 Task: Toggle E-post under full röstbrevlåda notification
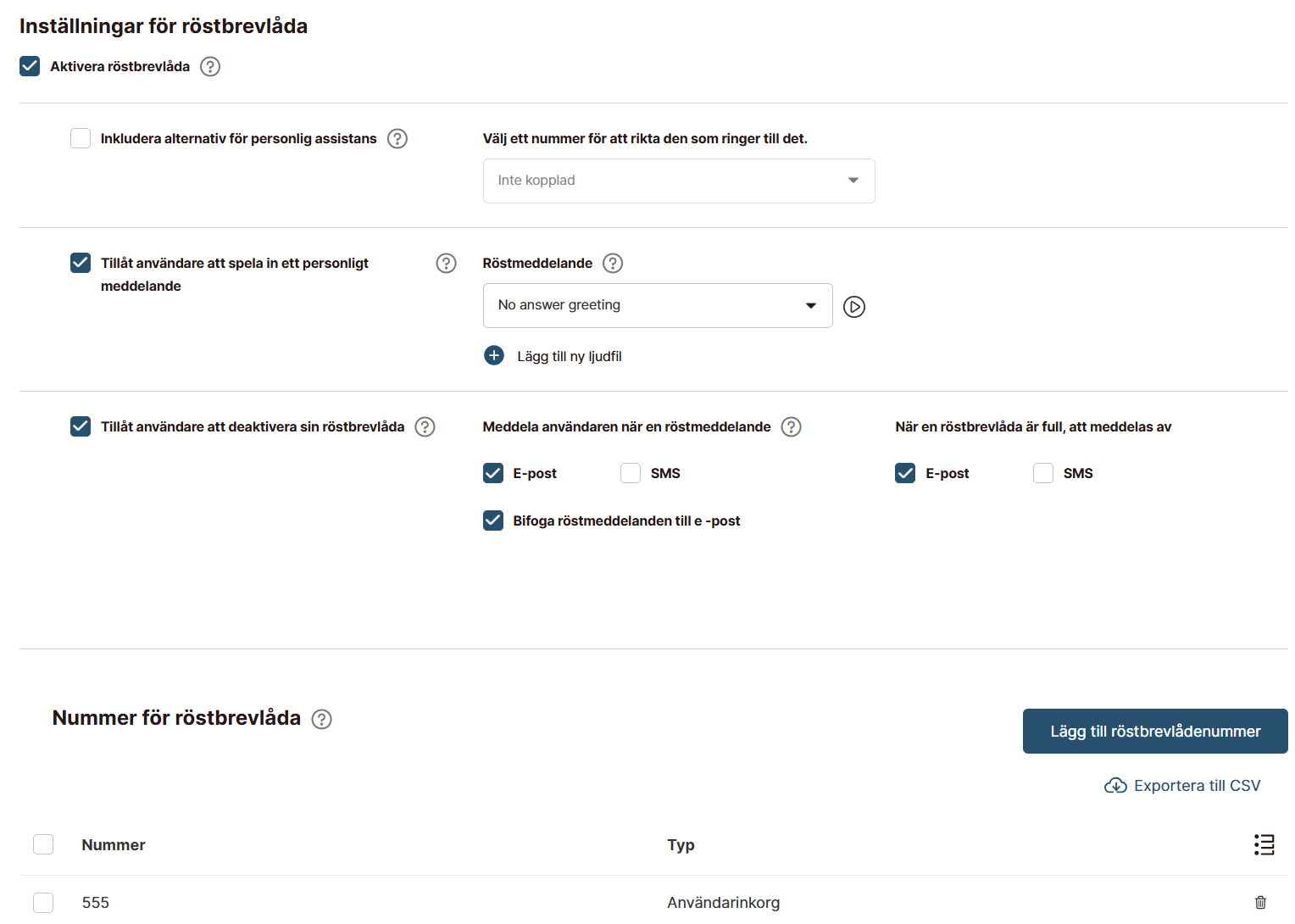pyautogui.click(x=905, y=473)
